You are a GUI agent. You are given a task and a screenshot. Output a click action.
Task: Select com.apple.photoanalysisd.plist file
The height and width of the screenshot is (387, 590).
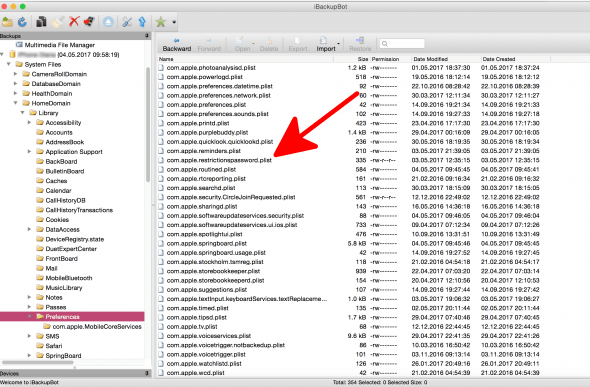211,68
